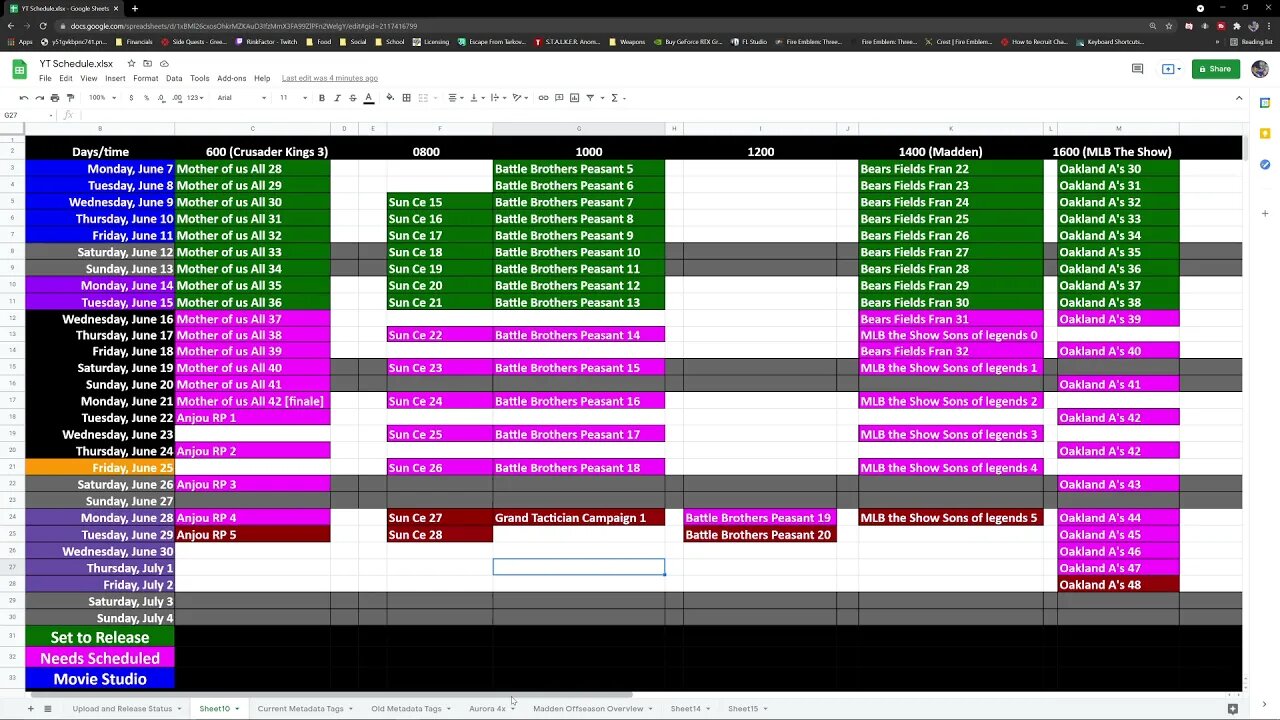The height and width of the screenshot is (720, 1280).
Task: Increase decimal places
Action: pos(177,98)
